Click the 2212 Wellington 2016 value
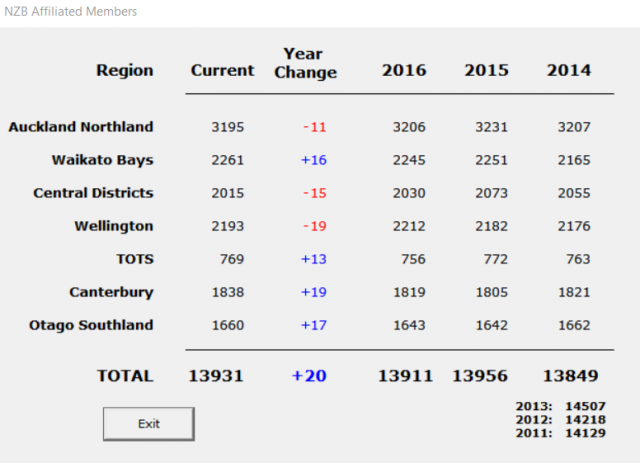The width and height of the screenshot is (640, 463). point(409,226)
